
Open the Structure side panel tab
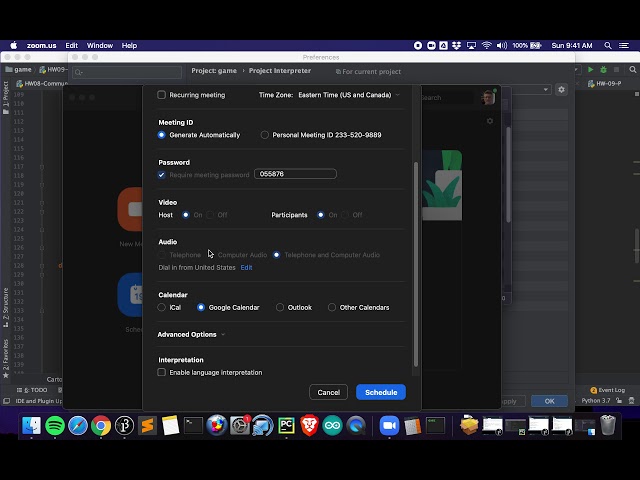click(x=6, y=307)
